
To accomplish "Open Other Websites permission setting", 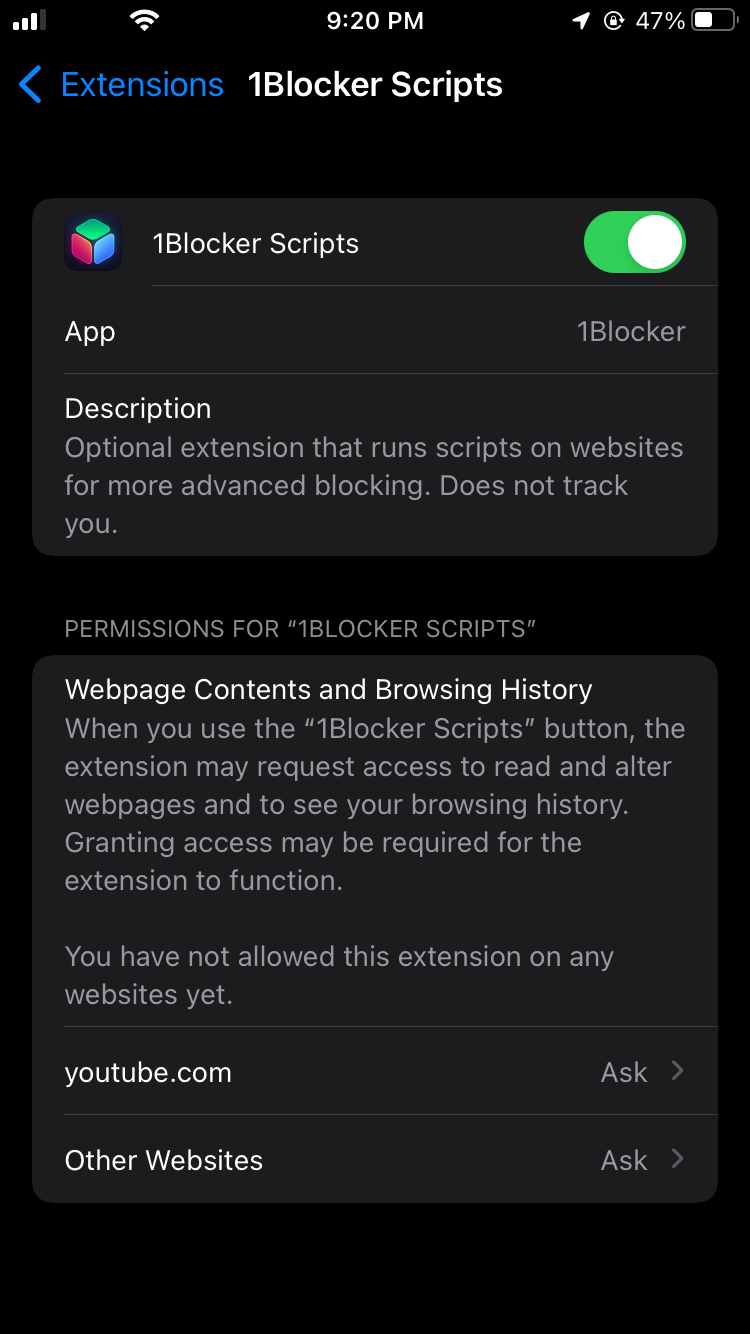I will pos(375,1160).
